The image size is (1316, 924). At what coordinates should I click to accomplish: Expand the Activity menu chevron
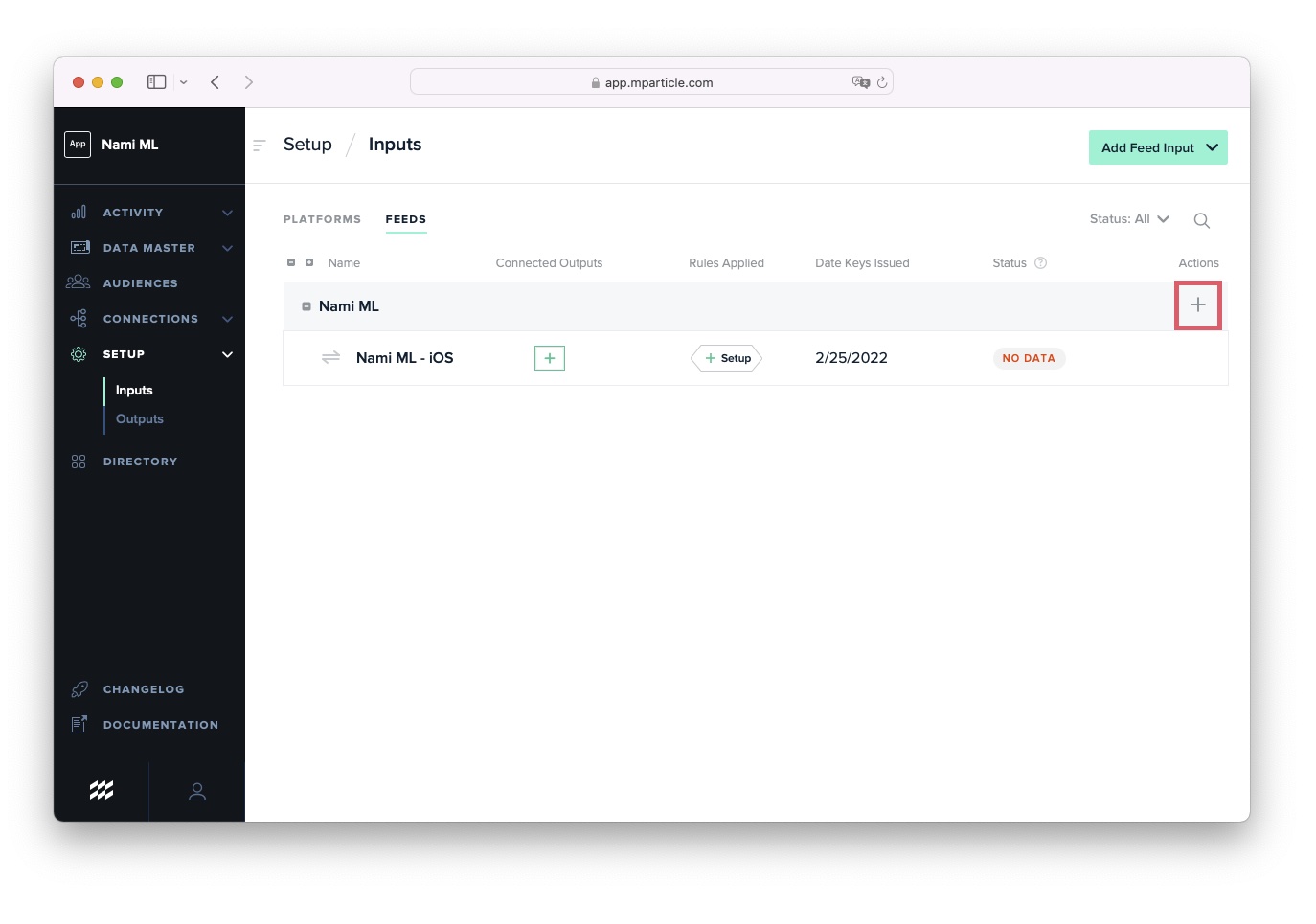pyautogui.click(x=228, y=213)
